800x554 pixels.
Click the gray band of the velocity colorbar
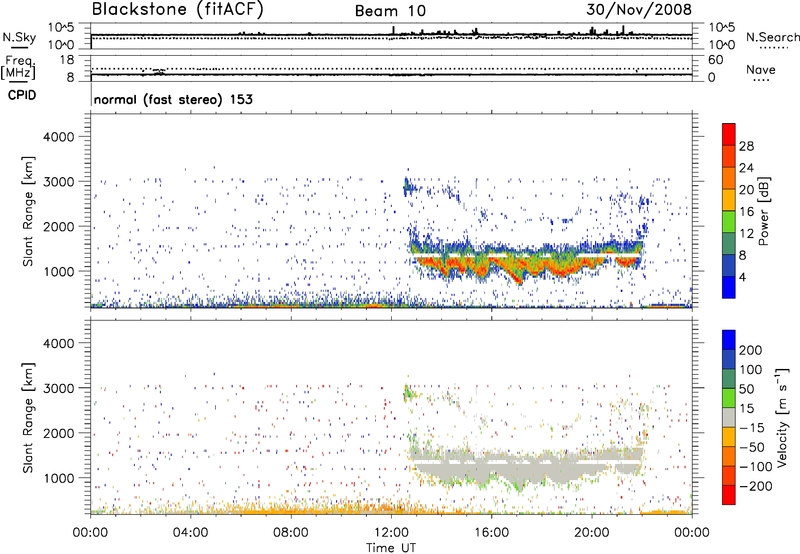tap(729, 417)
